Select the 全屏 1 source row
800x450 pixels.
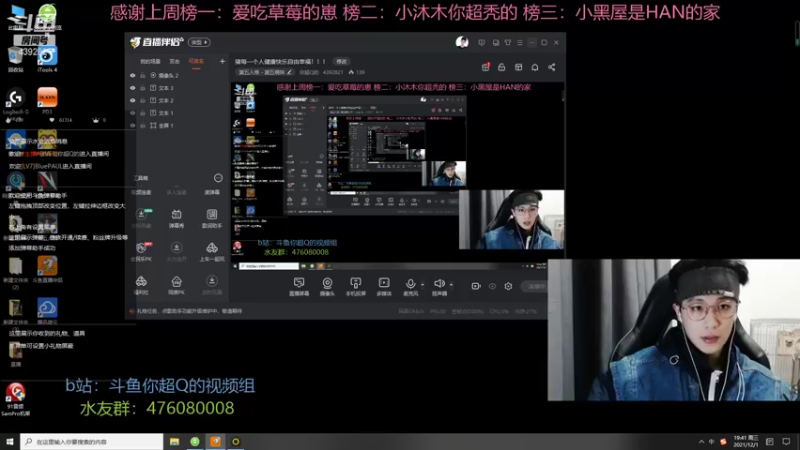click(x=178, y=126)
